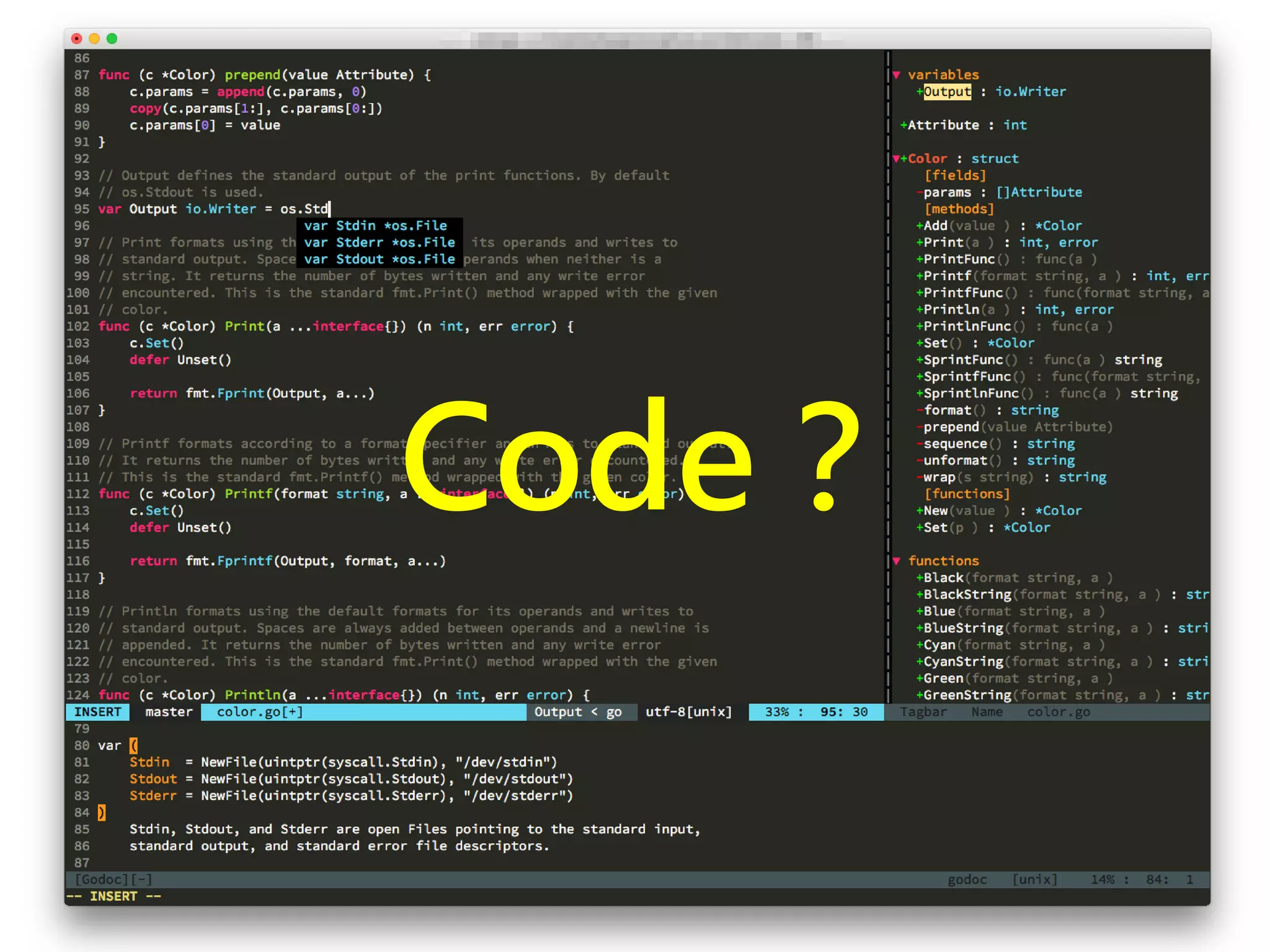Click line 116 return fmt.Fprintf statement

tap(288, 561)
